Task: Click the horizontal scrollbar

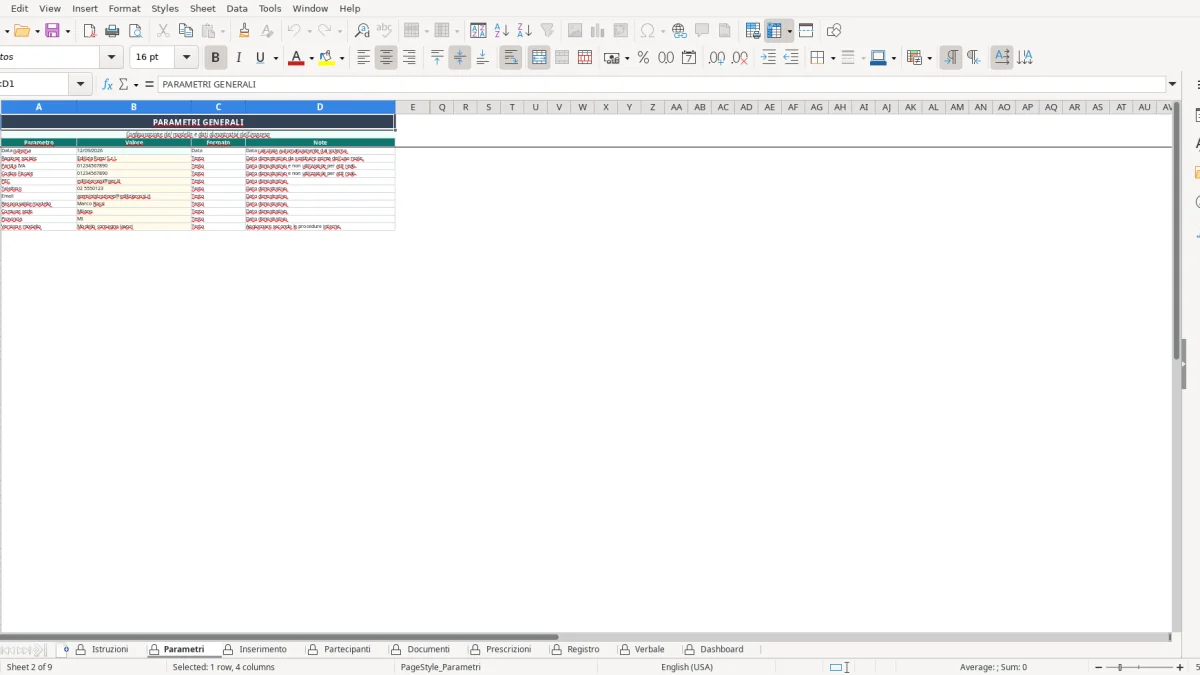Action: (x=280, y=636)
